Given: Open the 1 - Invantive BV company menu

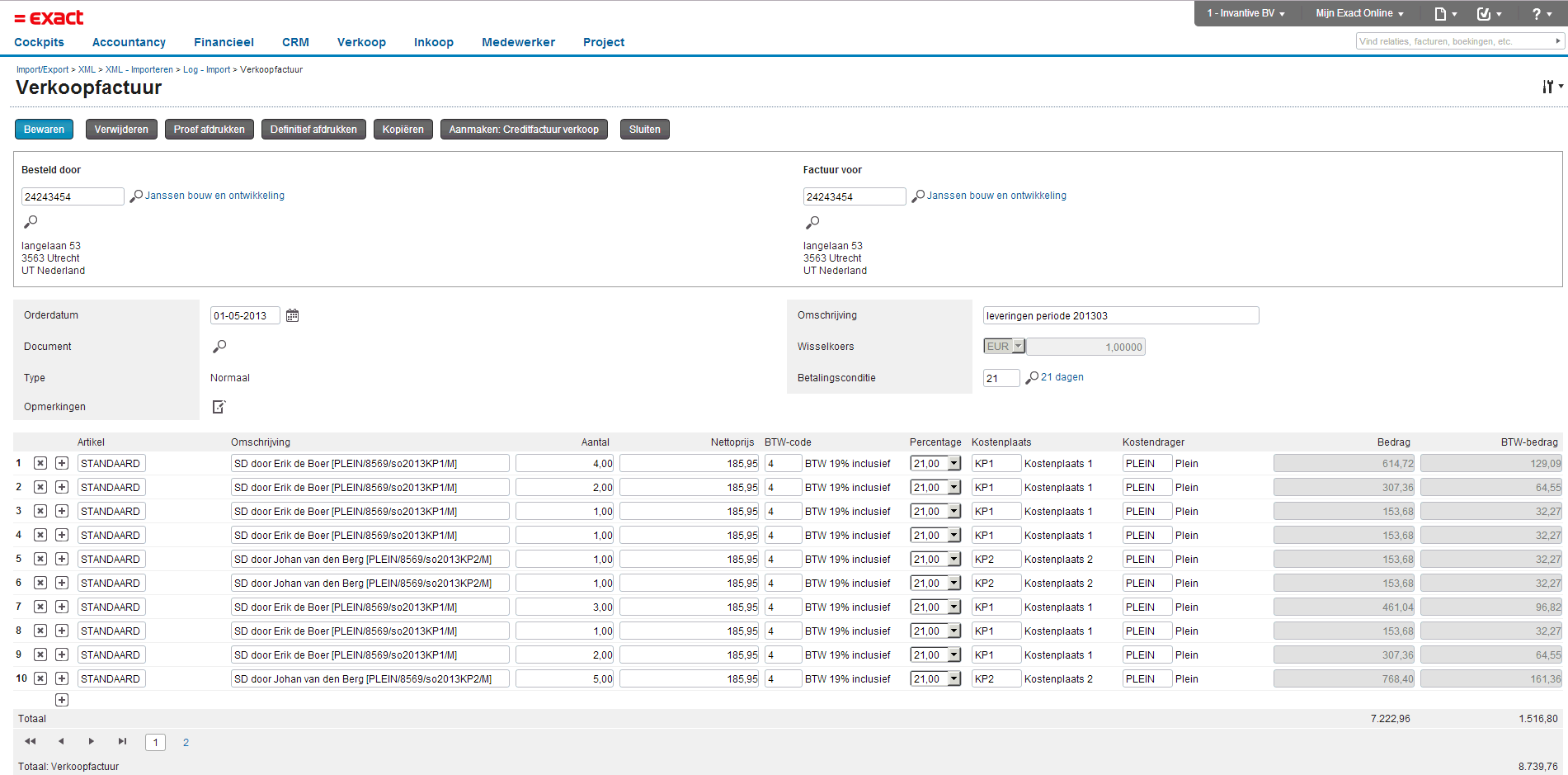Looking at the screenshot, I should (x=1245, y=13).
